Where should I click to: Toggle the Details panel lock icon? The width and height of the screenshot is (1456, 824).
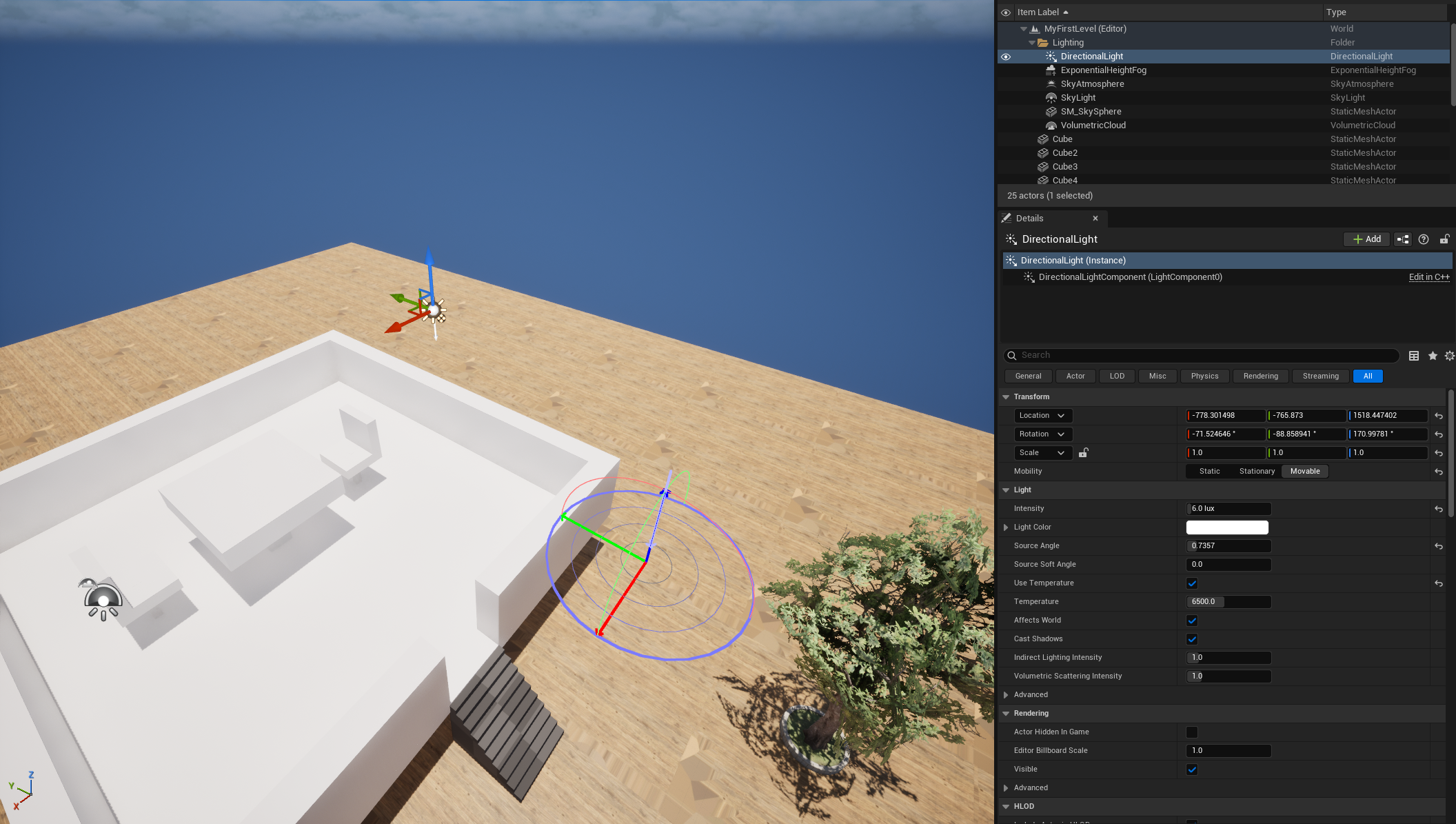pos(1444,239)
